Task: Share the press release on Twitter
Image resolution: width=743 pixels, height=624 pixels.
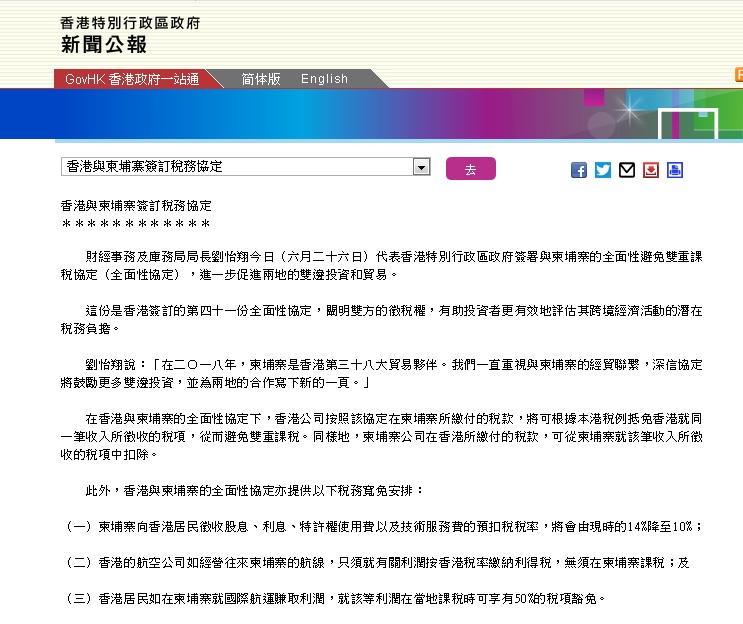Action: tap(603, 170)
